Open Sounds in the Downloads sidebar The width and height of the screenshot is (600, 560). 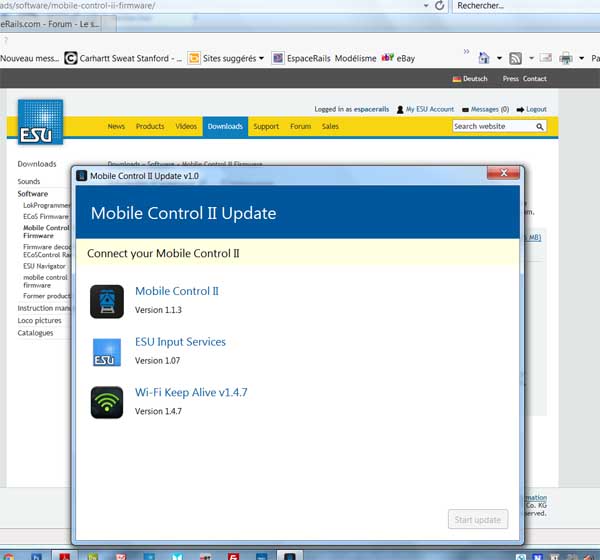pyautogui.click(x=29, y=181)
